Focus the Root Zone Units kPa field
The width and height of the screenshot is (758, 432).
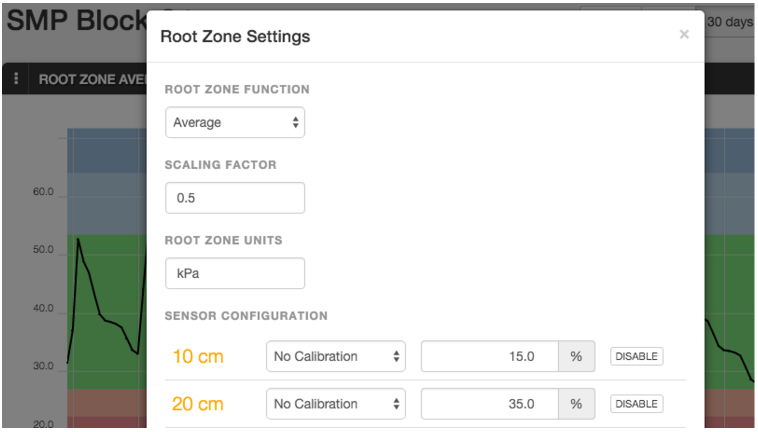235,273
